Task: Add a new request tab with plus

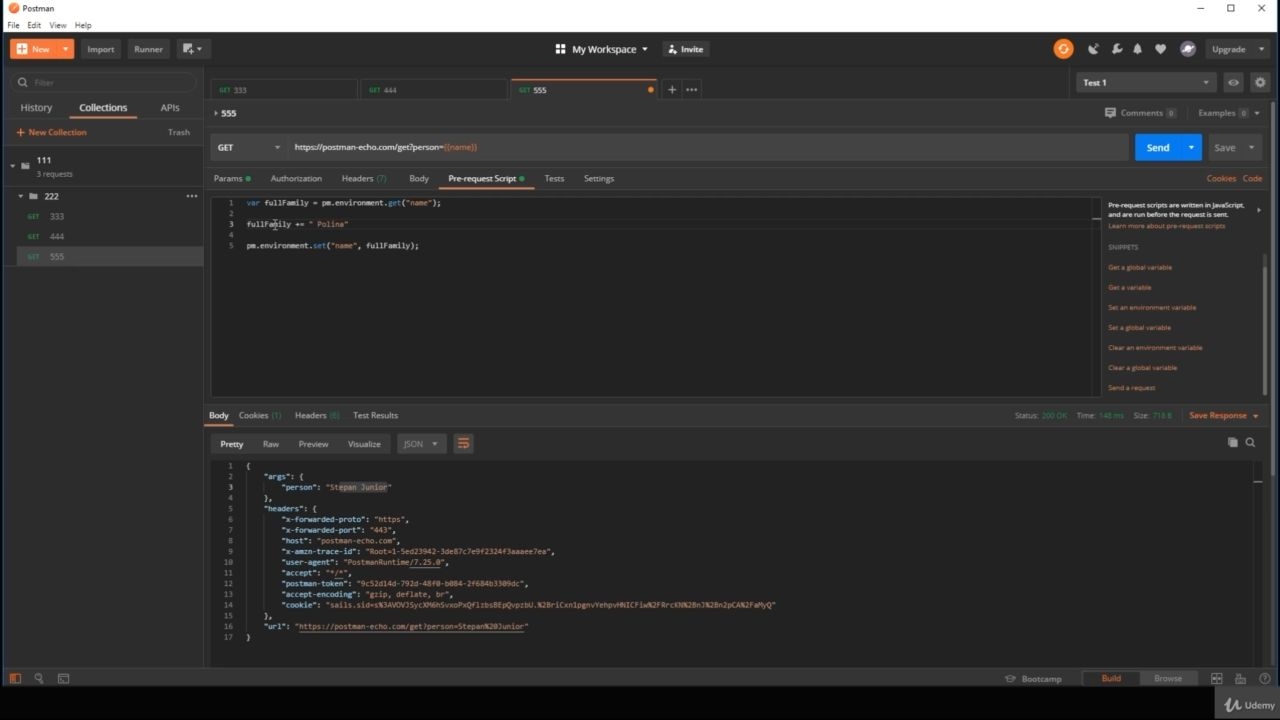Action: click(672, 90)
